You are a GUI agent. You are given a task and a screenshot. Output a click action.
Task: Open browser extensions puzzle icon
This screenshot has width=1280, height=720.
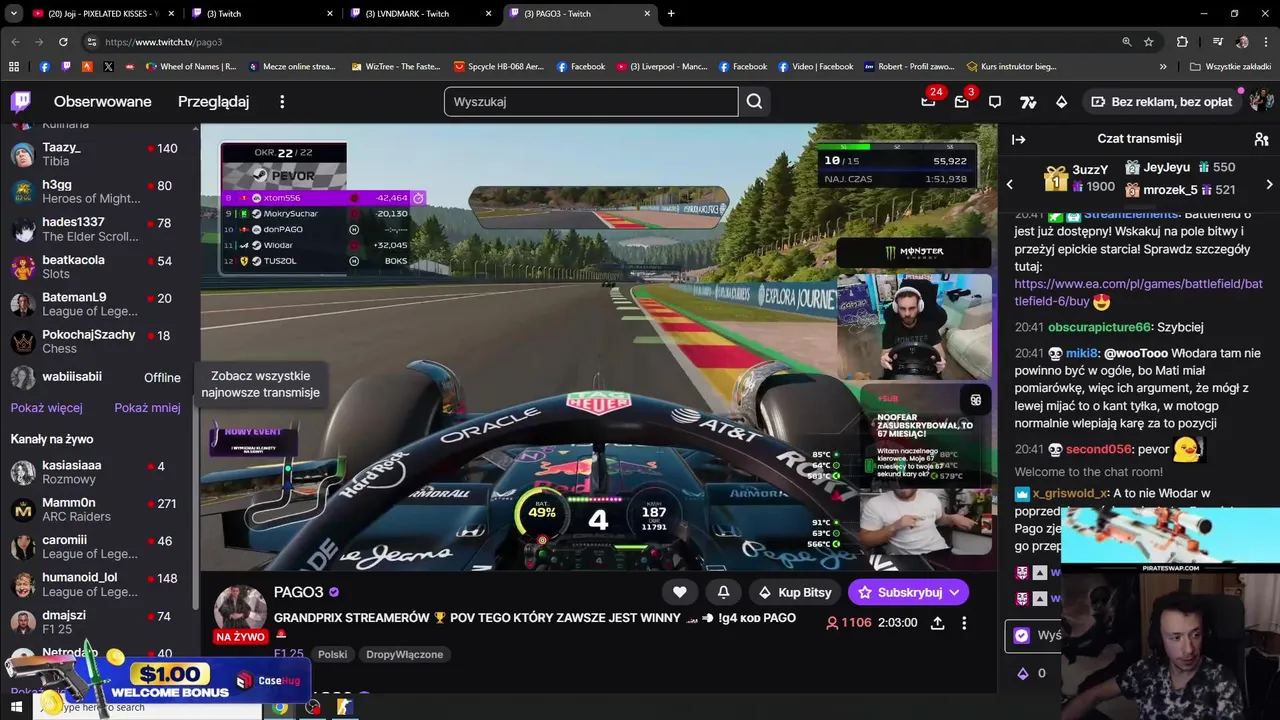1182,42
